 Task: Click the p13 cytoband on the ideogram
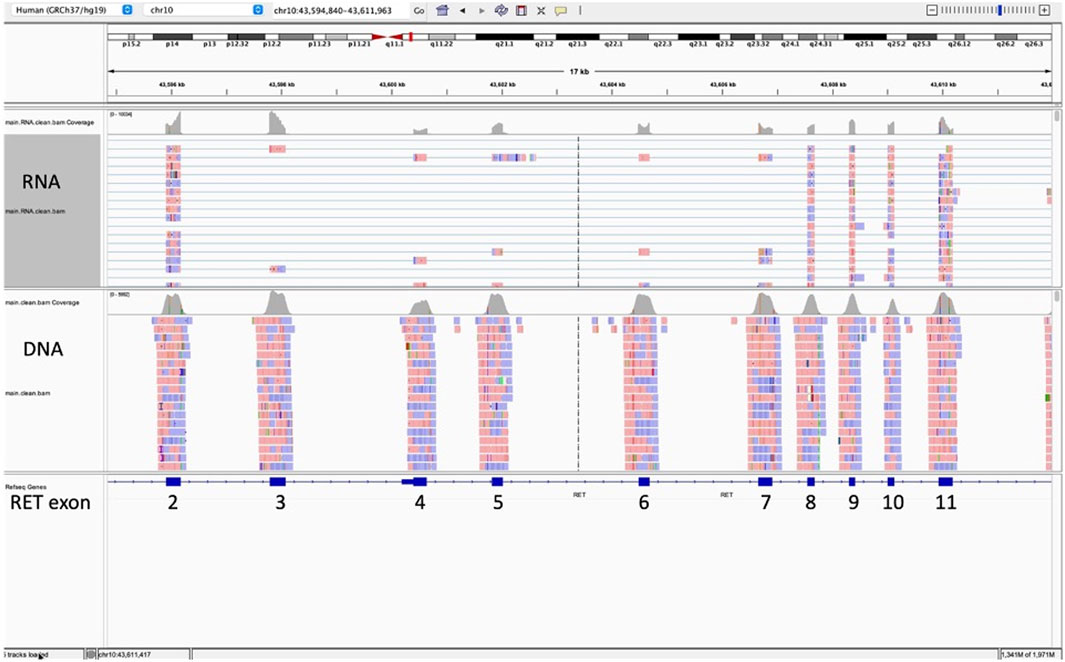(210, 36)
